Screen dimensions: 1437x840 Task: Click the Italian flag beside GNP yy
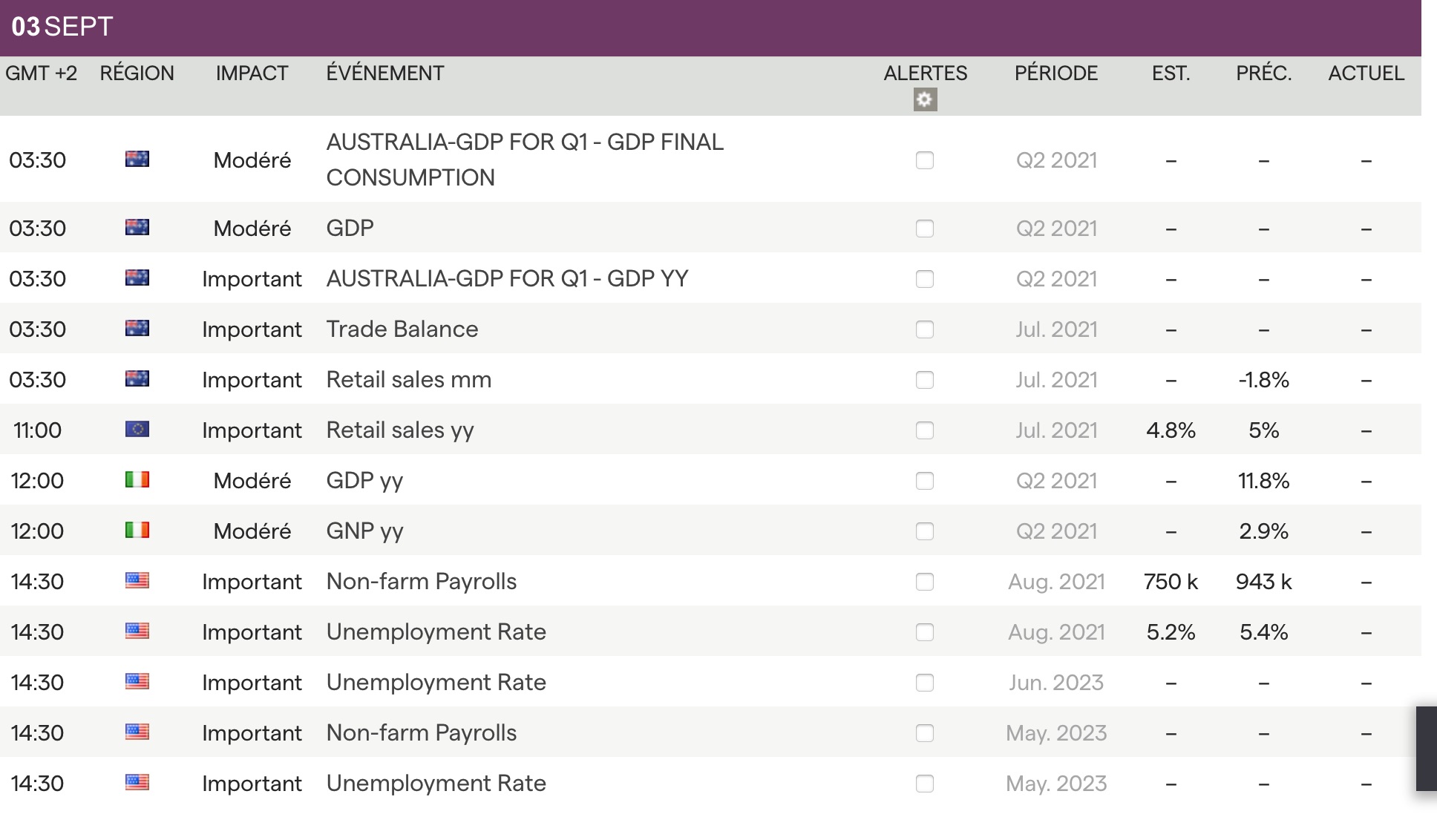[x=137, y=531]
